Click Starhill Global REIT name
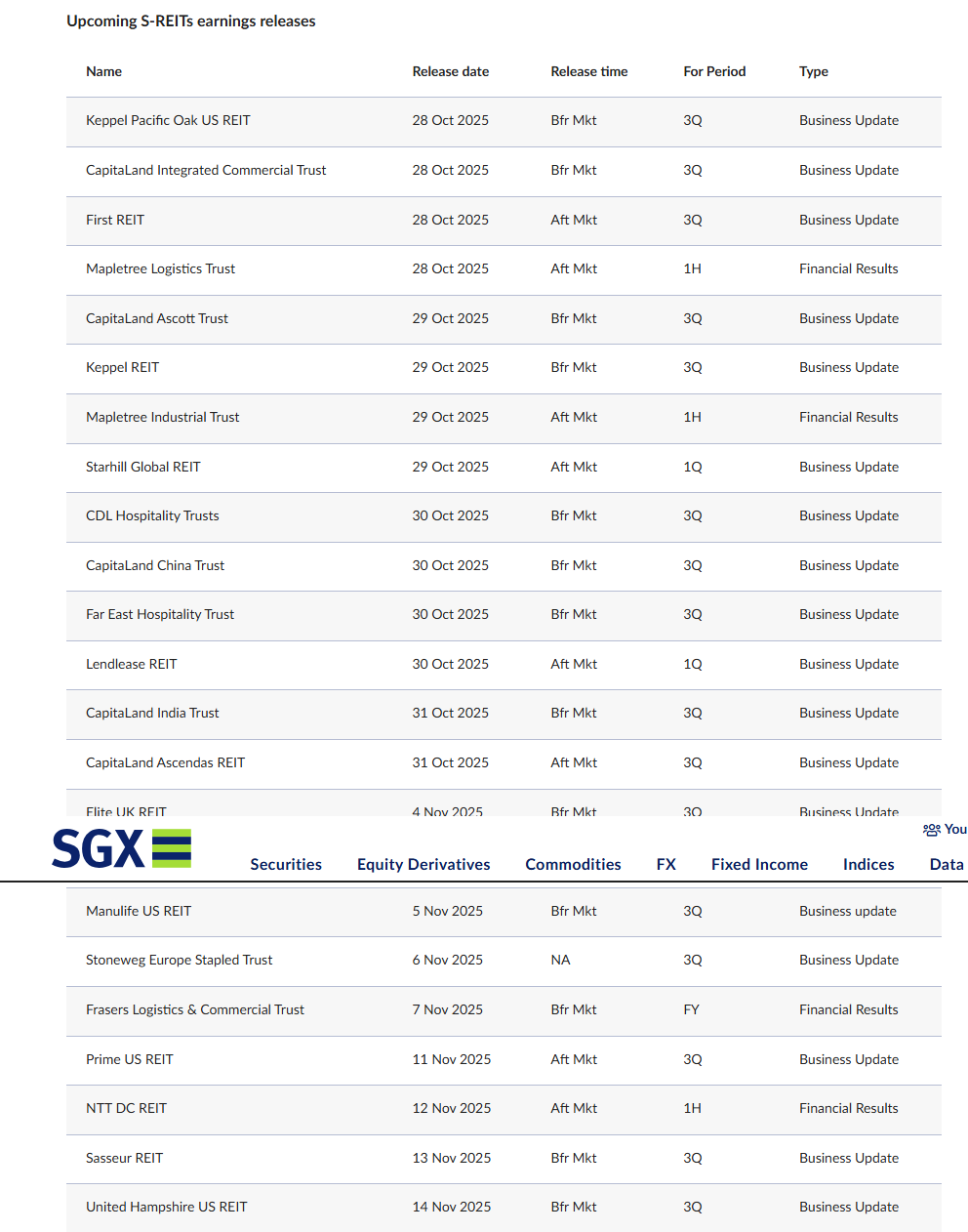 tap(142, 467)
